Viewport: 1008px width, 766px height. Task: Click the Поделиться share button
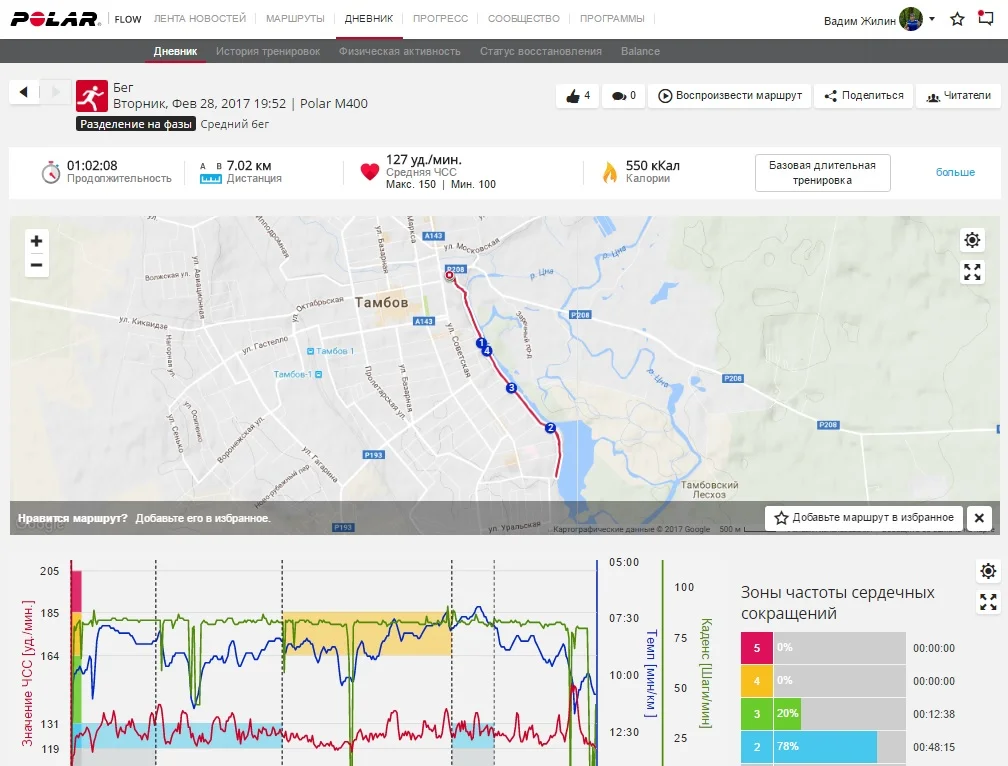863,96
